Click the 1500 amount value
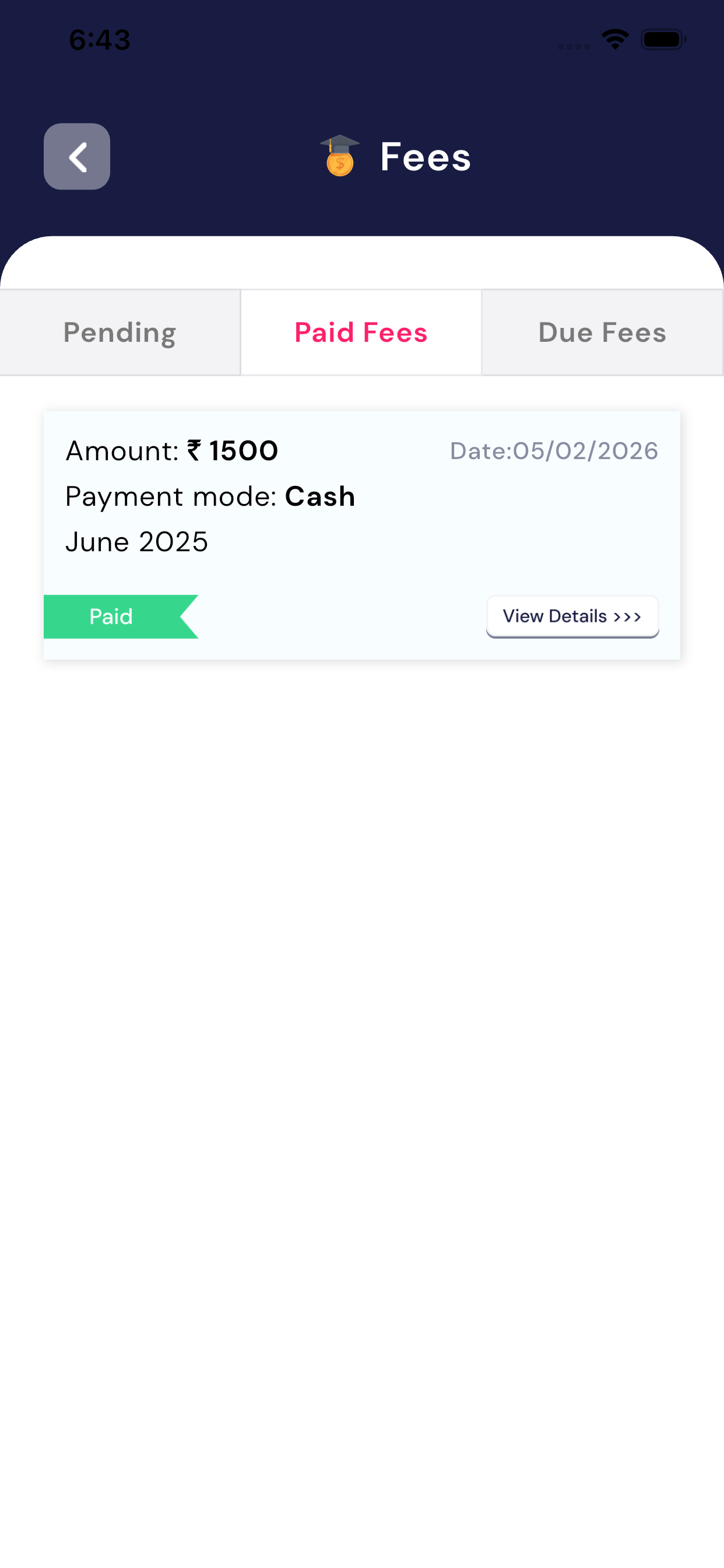Image resolution: width=724 pixels, height=1568 pixels. click(243, 451)
